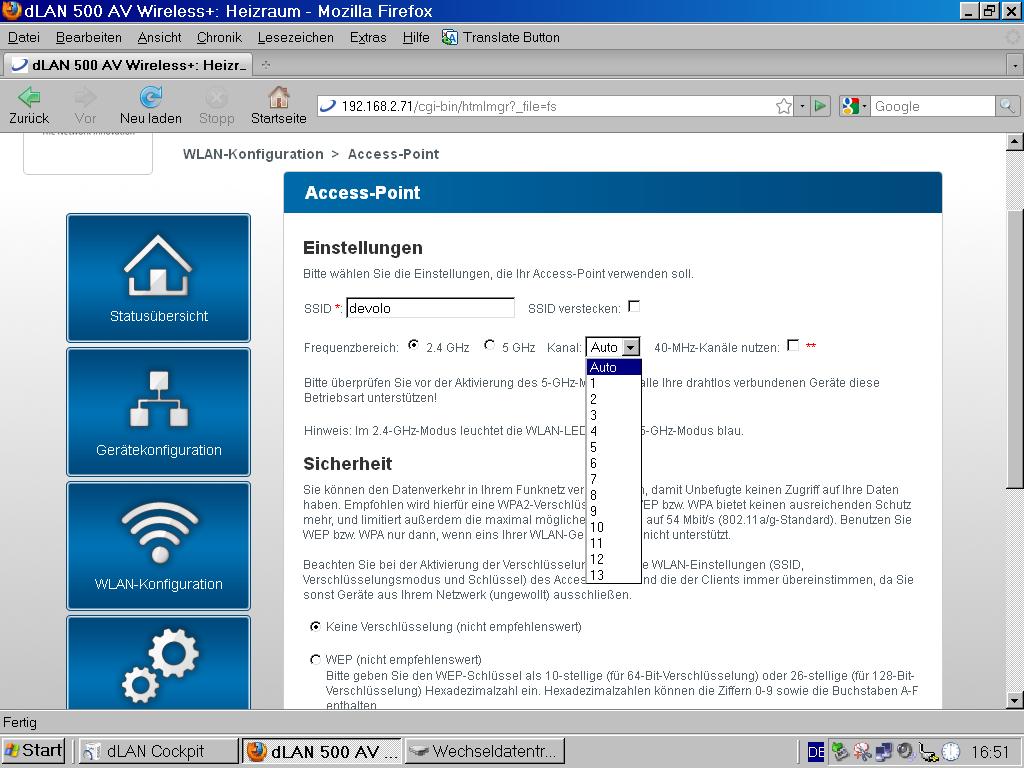
Task: Choose channel 1 in the Kanal list
Action: [614, 383]
